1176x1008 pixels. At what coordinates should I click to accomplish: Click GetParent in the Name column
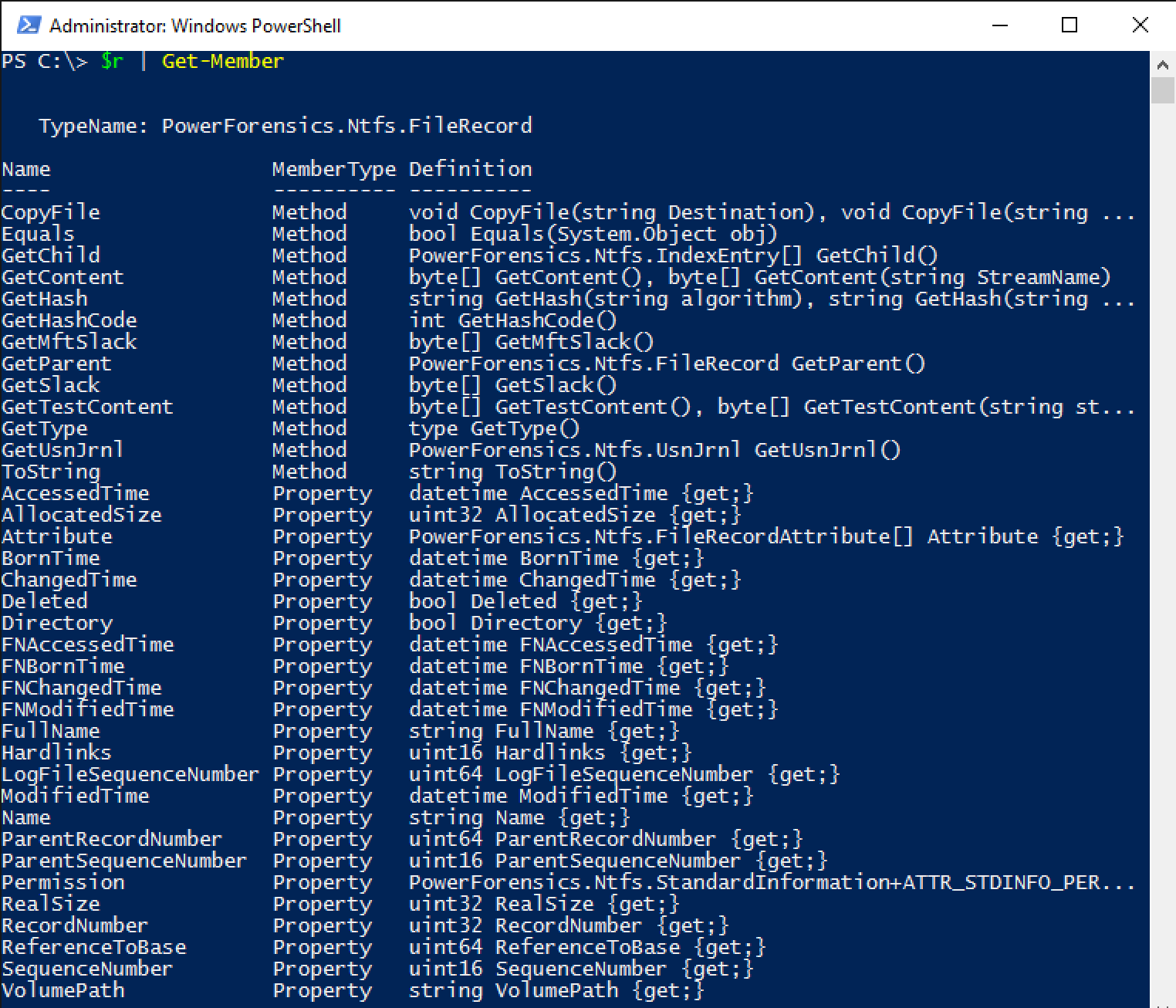tap(56, 364)
